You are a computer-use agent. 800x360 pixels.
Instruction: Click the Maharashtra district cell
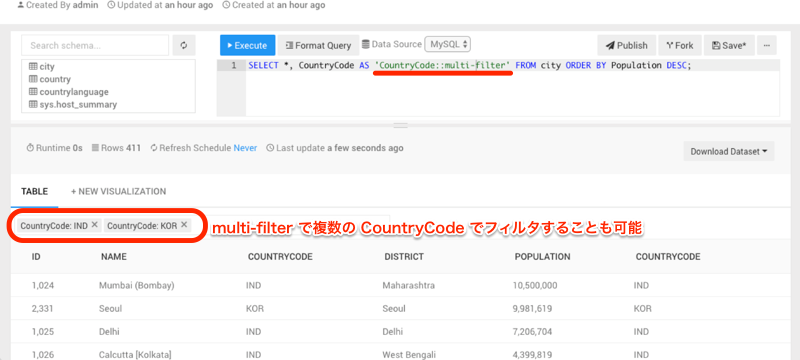(409, 286)
